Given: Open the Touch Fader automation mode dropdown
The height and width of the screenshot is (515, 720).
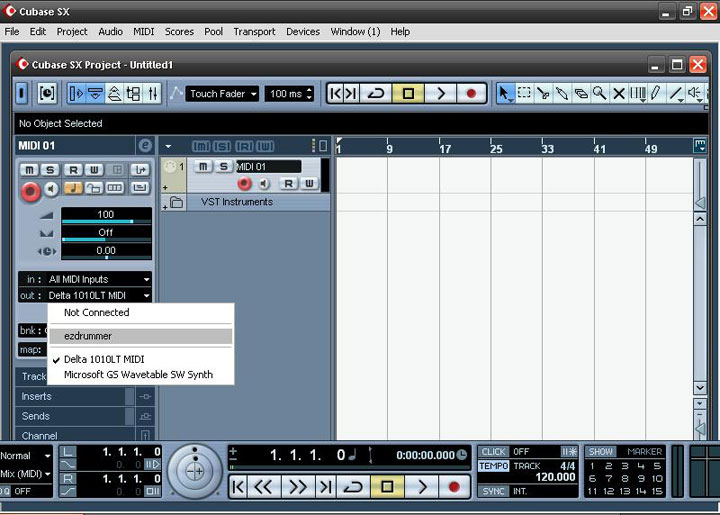Looking at the screenshot, I should tap(223, 93).
